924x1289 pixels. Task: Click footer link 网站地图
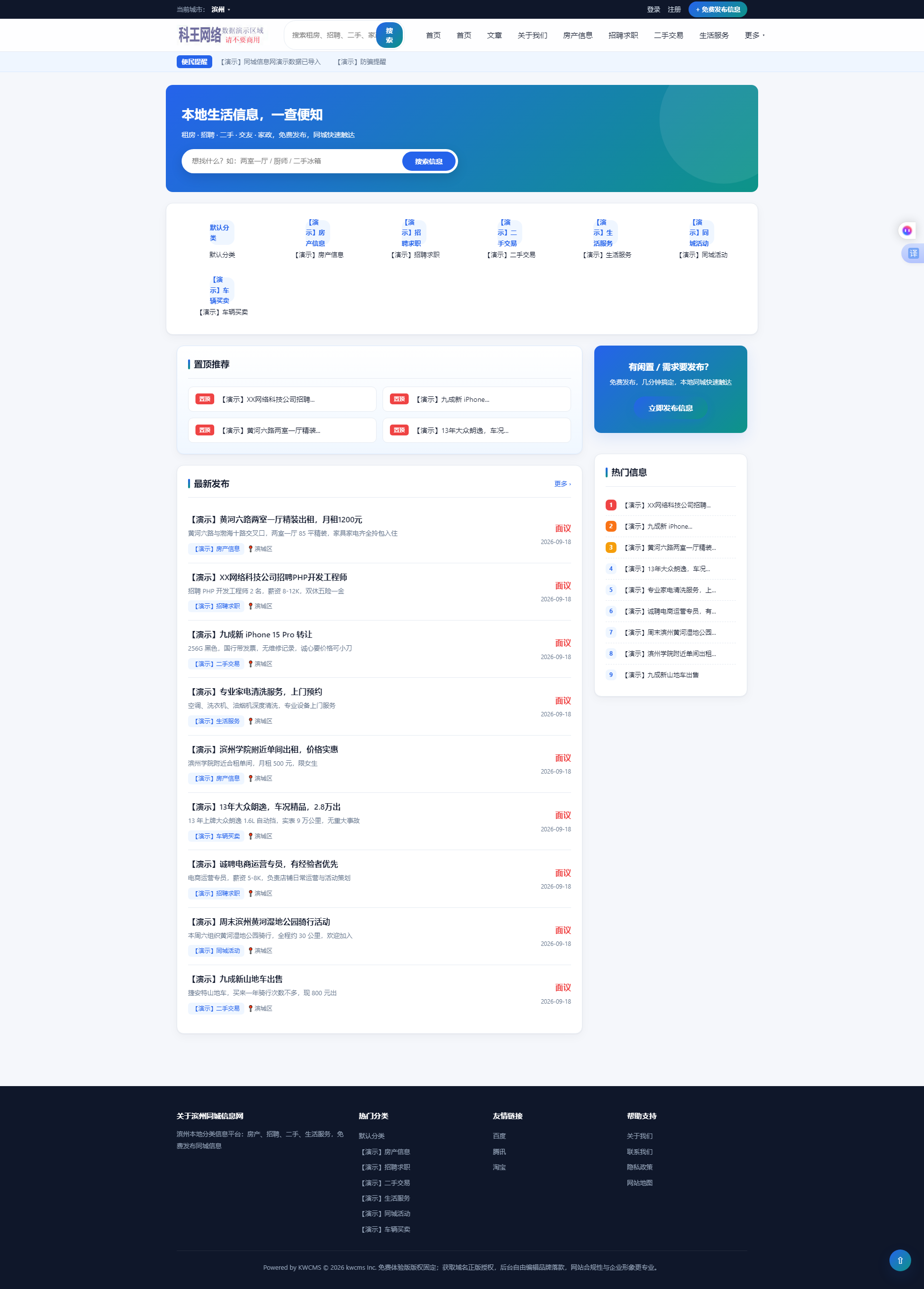tap(639, 1183)
